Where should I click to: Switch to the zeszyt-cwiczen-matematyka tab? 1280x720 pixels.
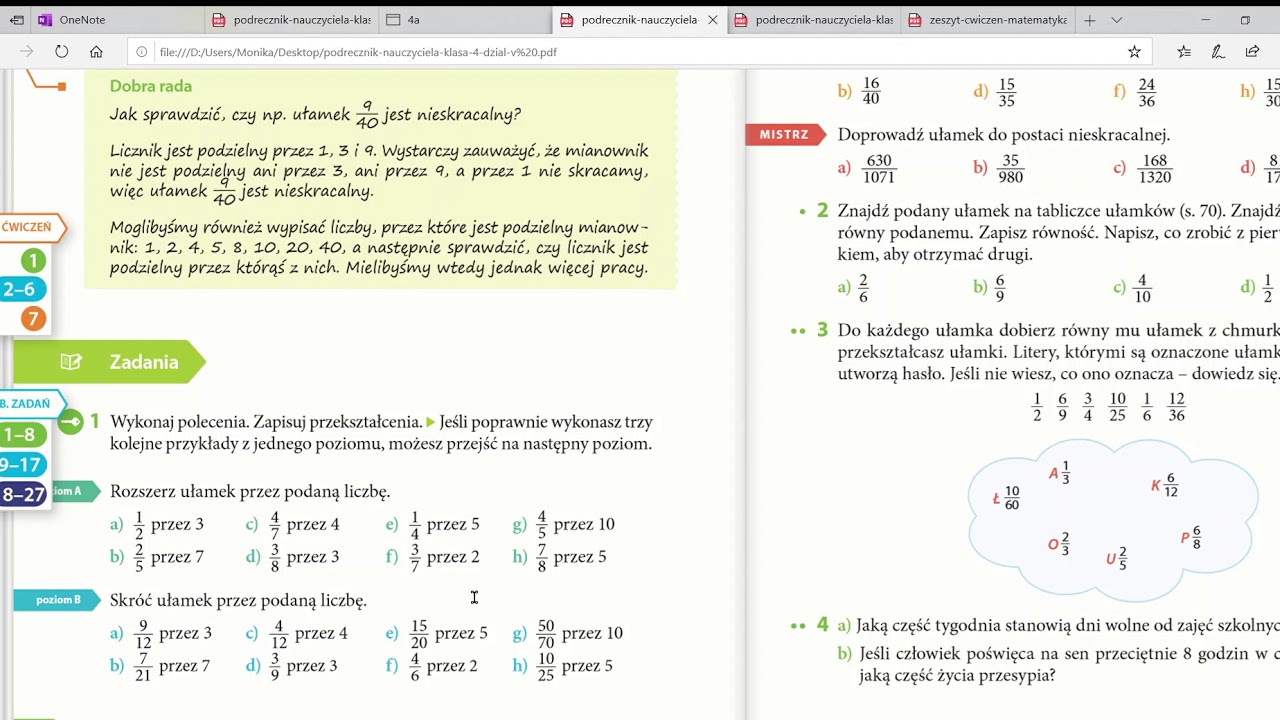click(x=988, y=20)
